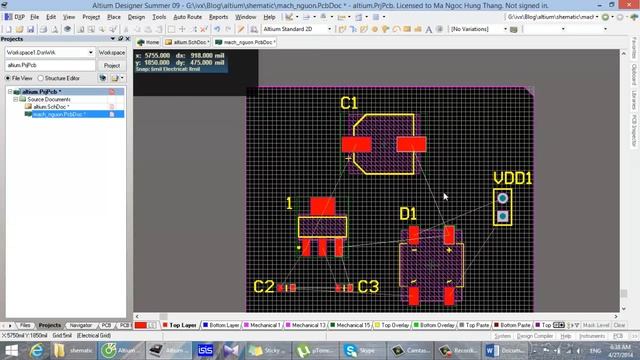
Task: Select the Bottom Layer tab
Action: [x=221, y=325]
